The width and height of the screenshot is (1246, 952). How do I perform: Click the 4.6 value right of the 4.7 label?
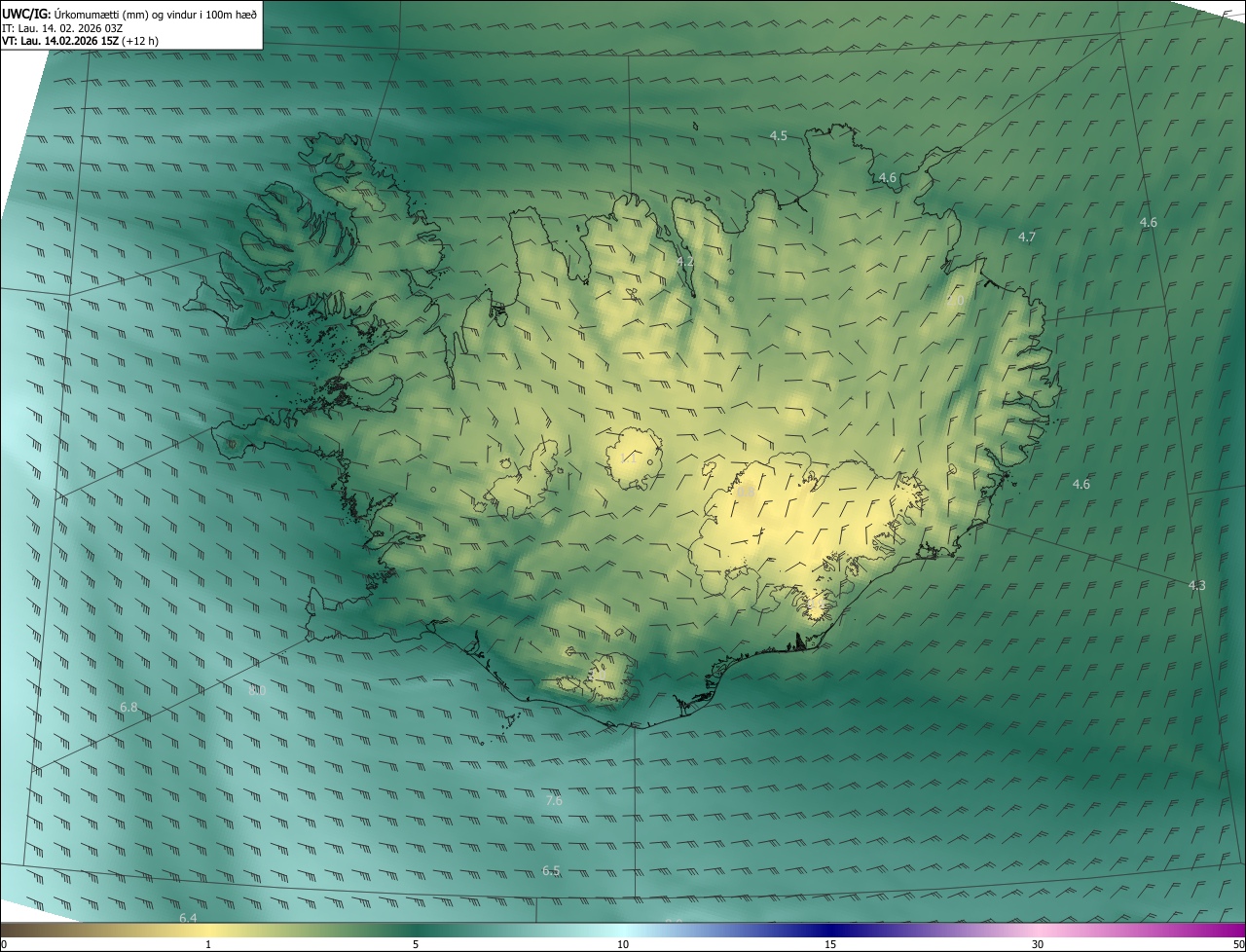coord(1148,222)
